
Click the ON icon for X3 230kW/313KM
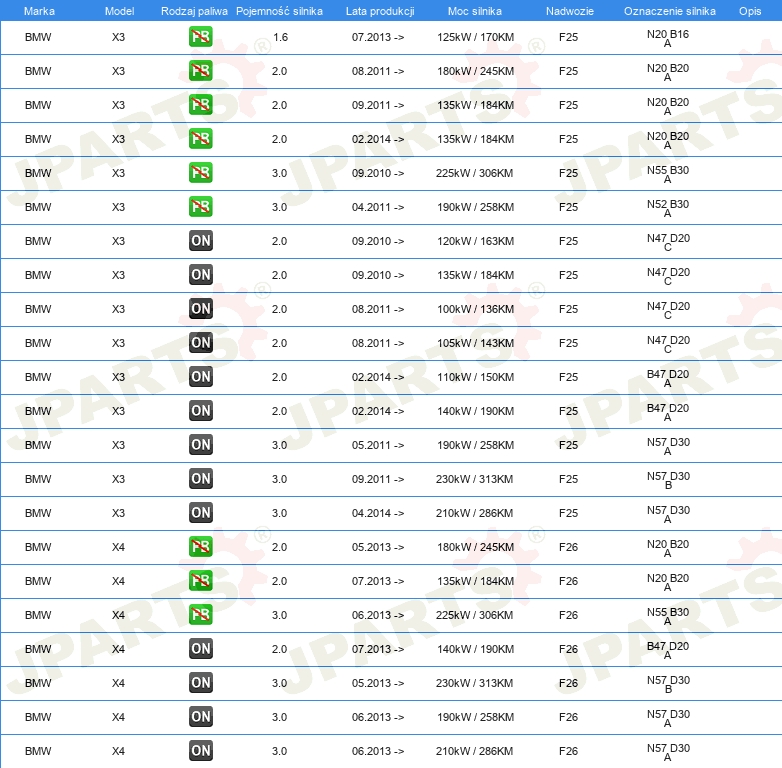200,479
